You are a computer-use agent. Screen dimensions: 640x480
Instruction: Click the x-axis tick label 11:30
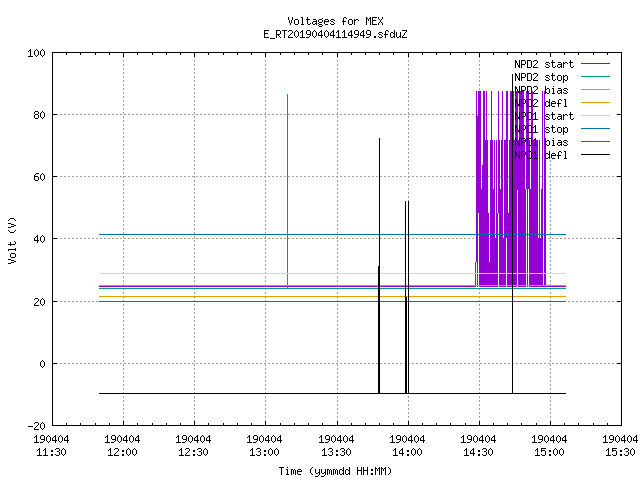(x=51, y=452)
